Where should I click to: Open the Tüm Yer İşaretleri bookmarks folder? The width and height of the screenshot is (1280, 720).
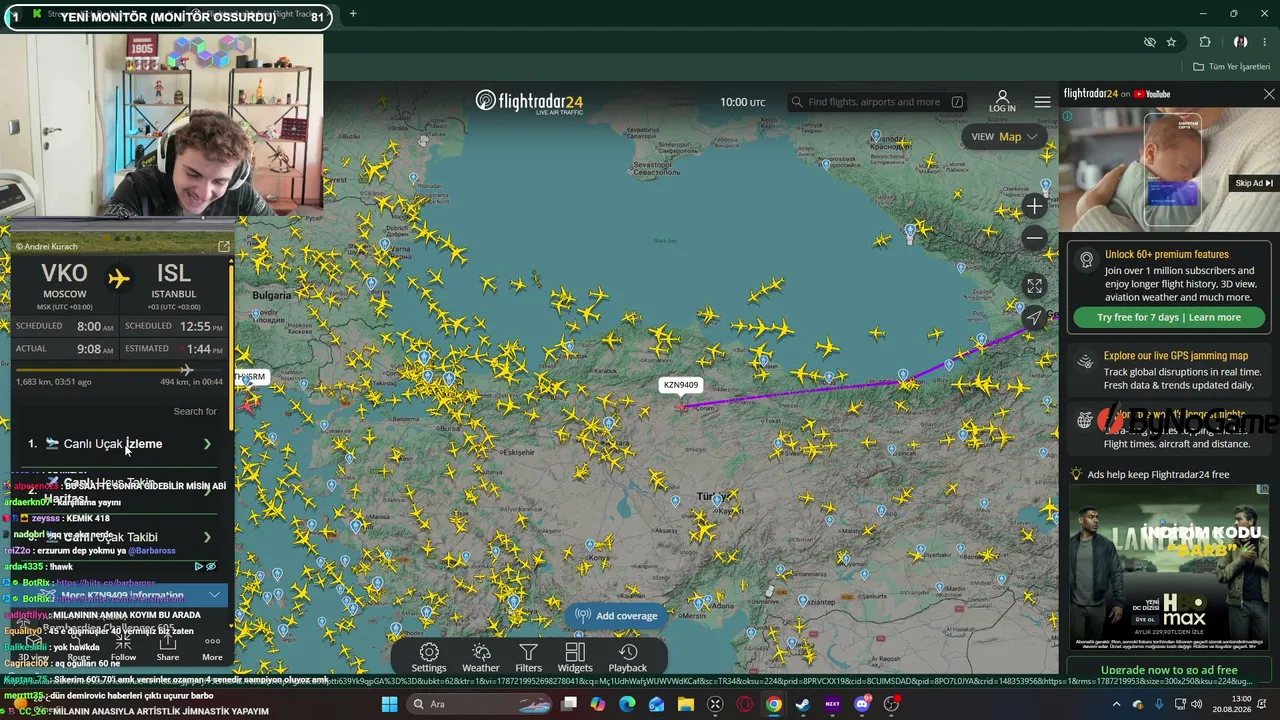(1232, 67)
